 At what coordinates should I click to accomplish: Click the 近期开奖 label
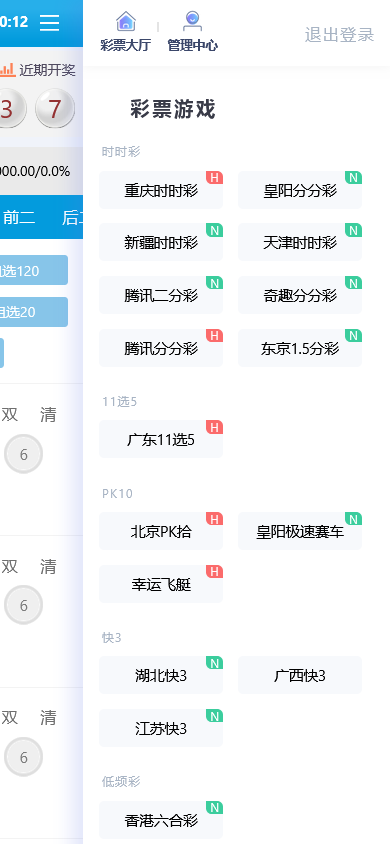pos(47,70)
